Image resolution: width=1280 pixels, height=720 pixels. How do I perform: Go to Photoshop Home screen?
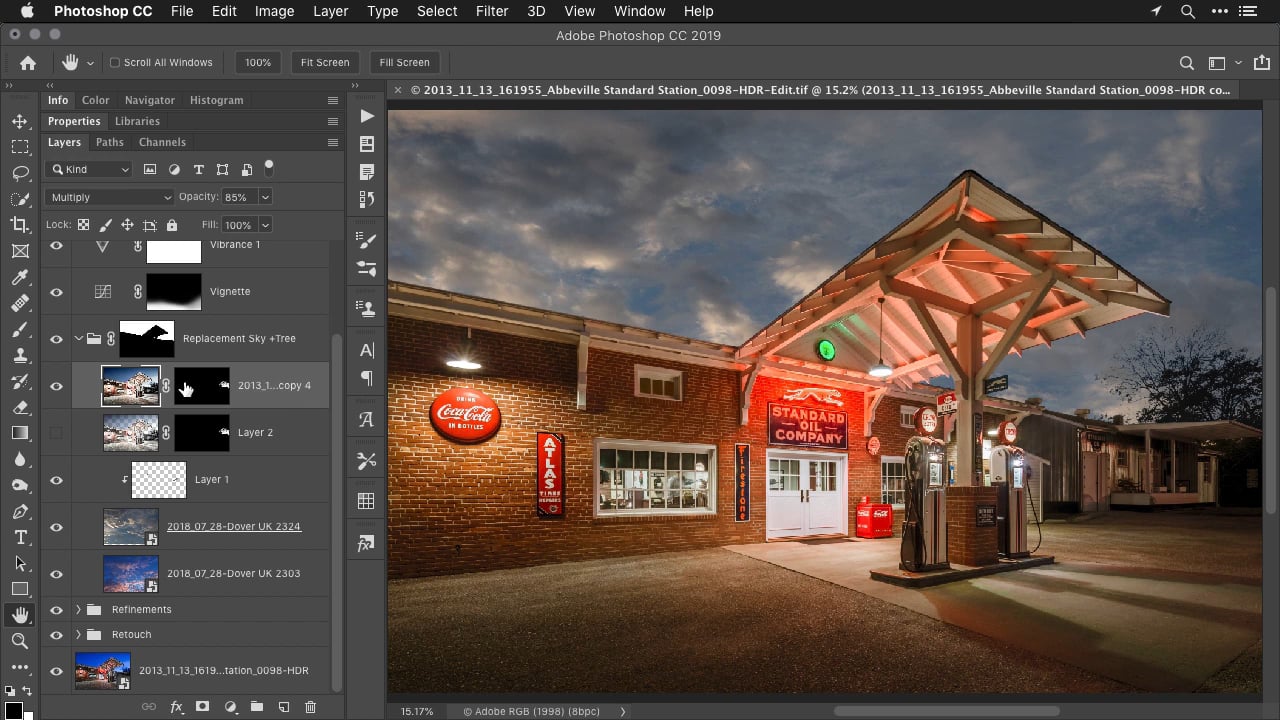tap(28, 62)
